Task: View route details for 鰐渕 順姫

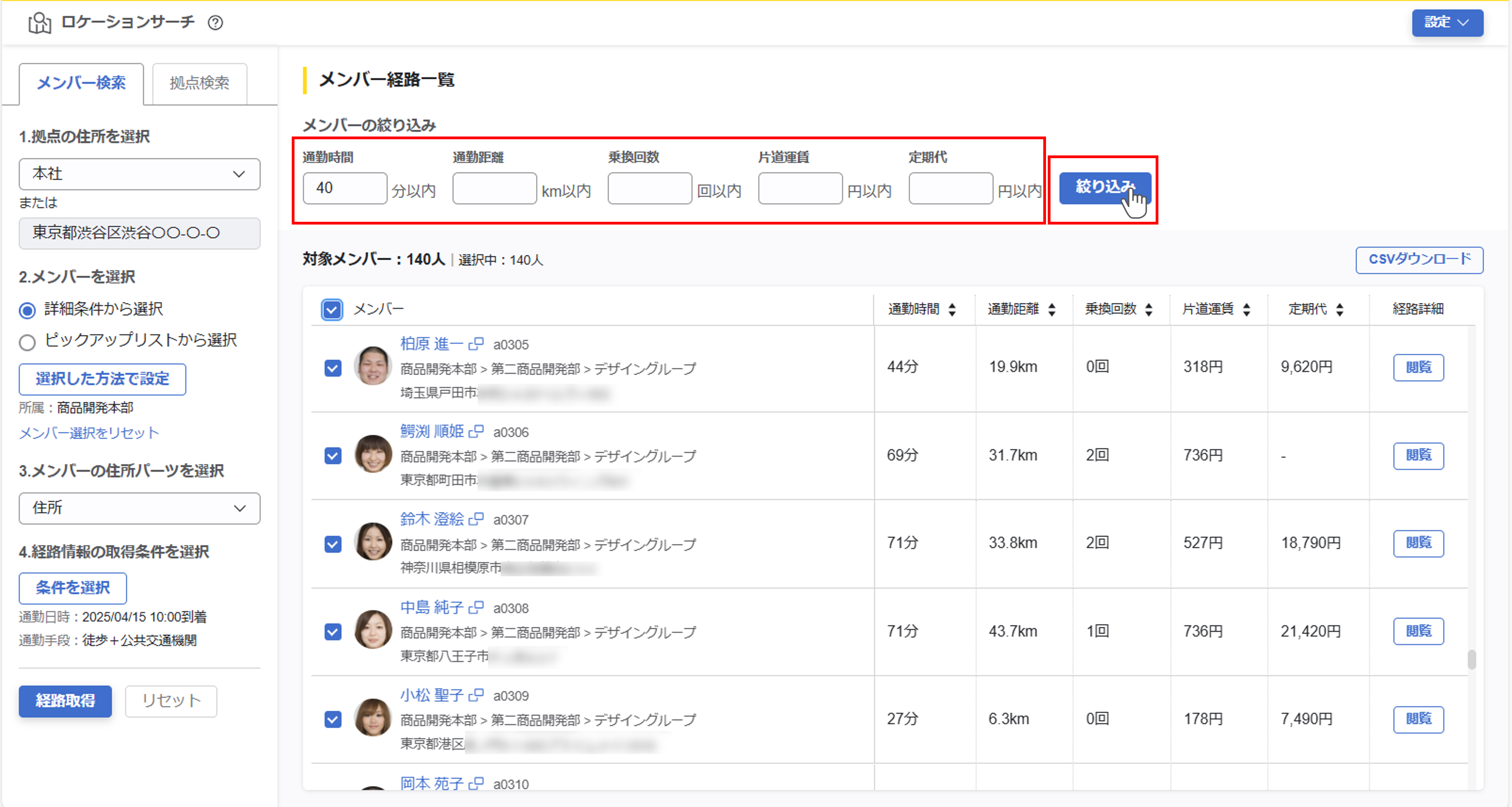Action: pyautogui.click(x=1418, y=455)
